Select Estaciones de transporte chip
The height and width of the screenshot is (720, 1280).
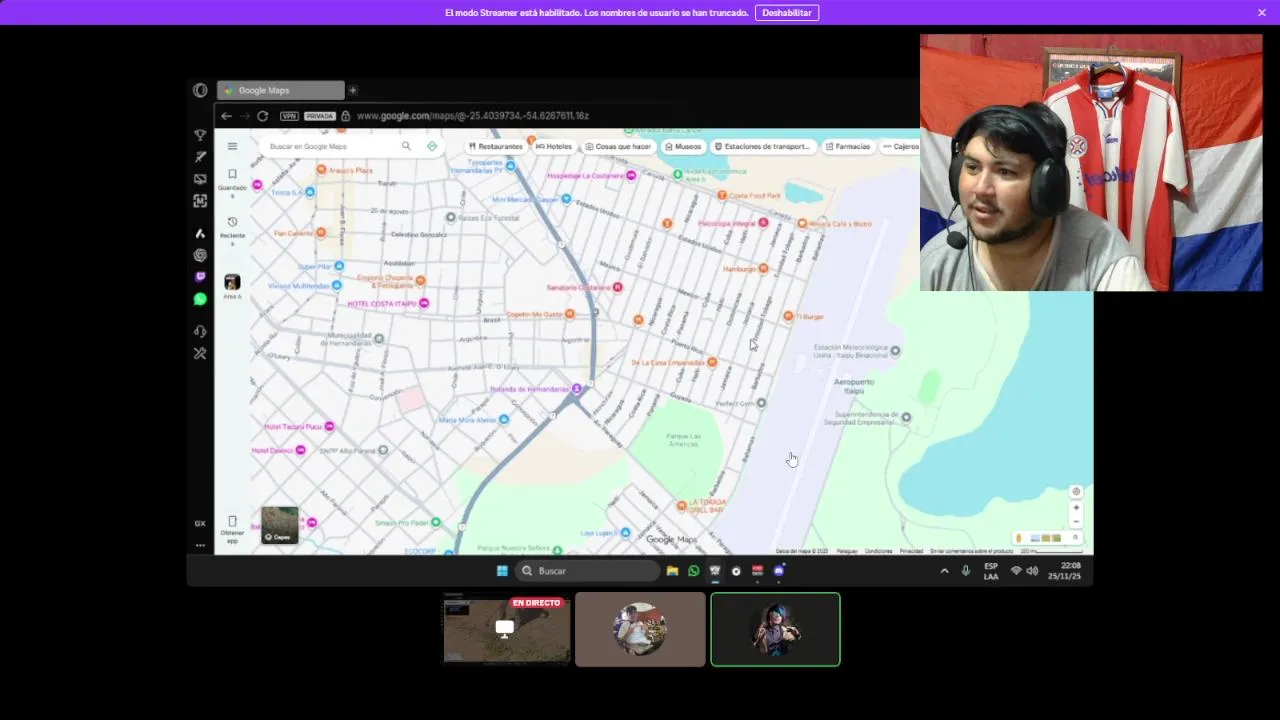click(763, 146)
